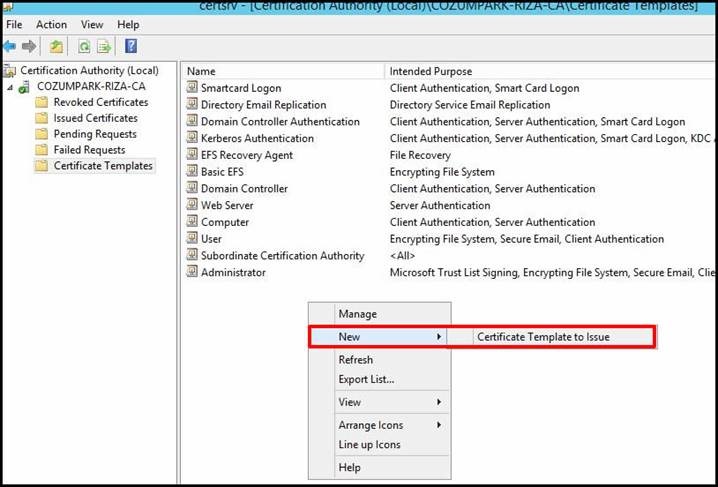Viewport: 718px width, 487px height.
Task: Click the Revoked Certificates folder icon
Action: 42,102
